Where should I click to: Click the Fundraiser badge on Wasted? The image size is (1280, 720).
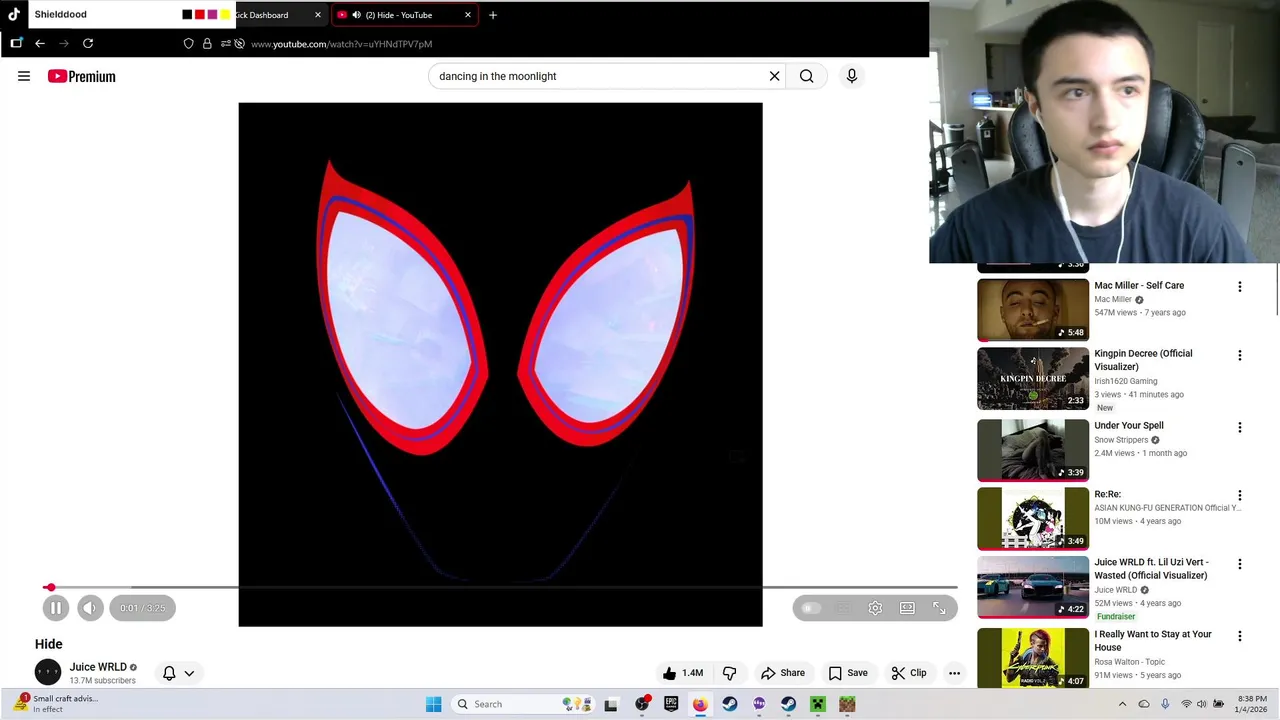coord(1116,616)
